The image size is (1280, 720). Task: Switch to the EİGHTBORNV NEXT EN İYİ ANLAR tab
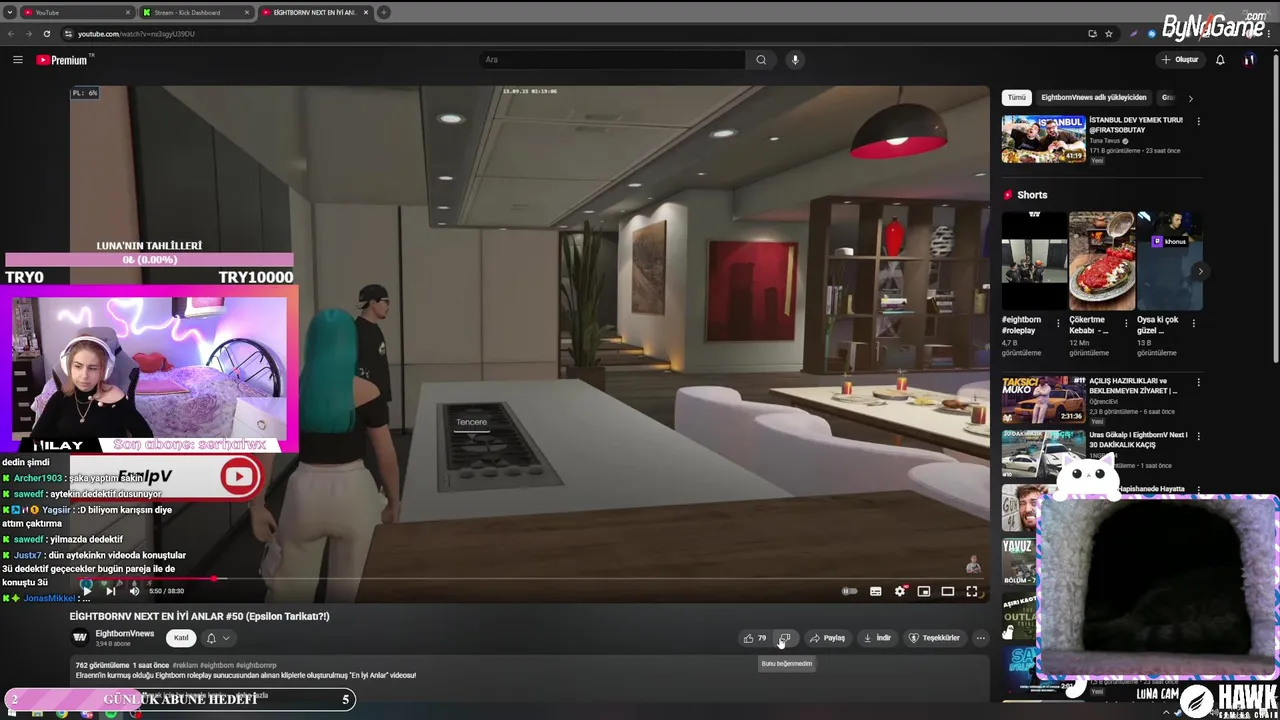(x=314, y=12)
